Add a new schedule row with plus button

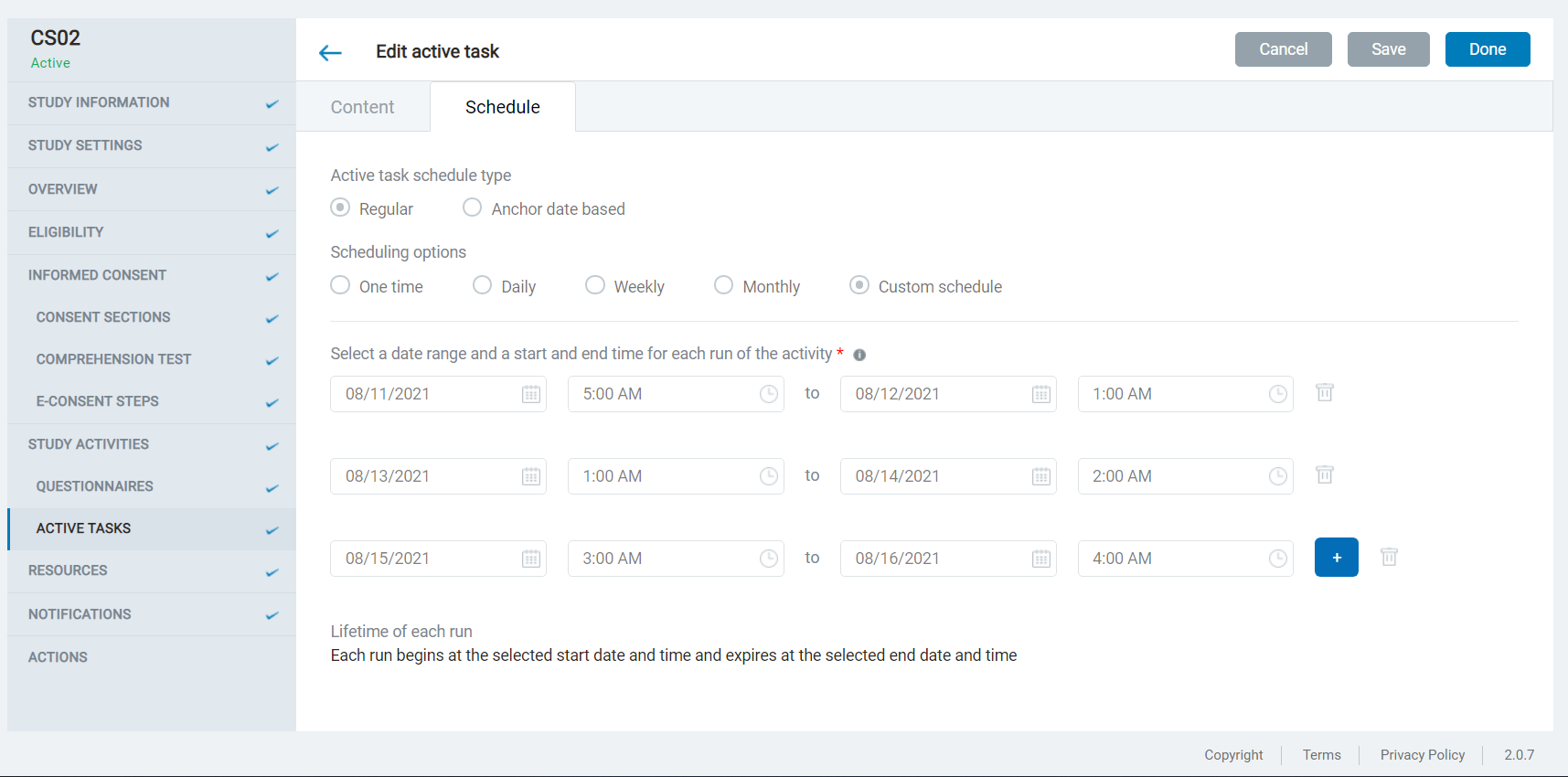pos(1337,558)
